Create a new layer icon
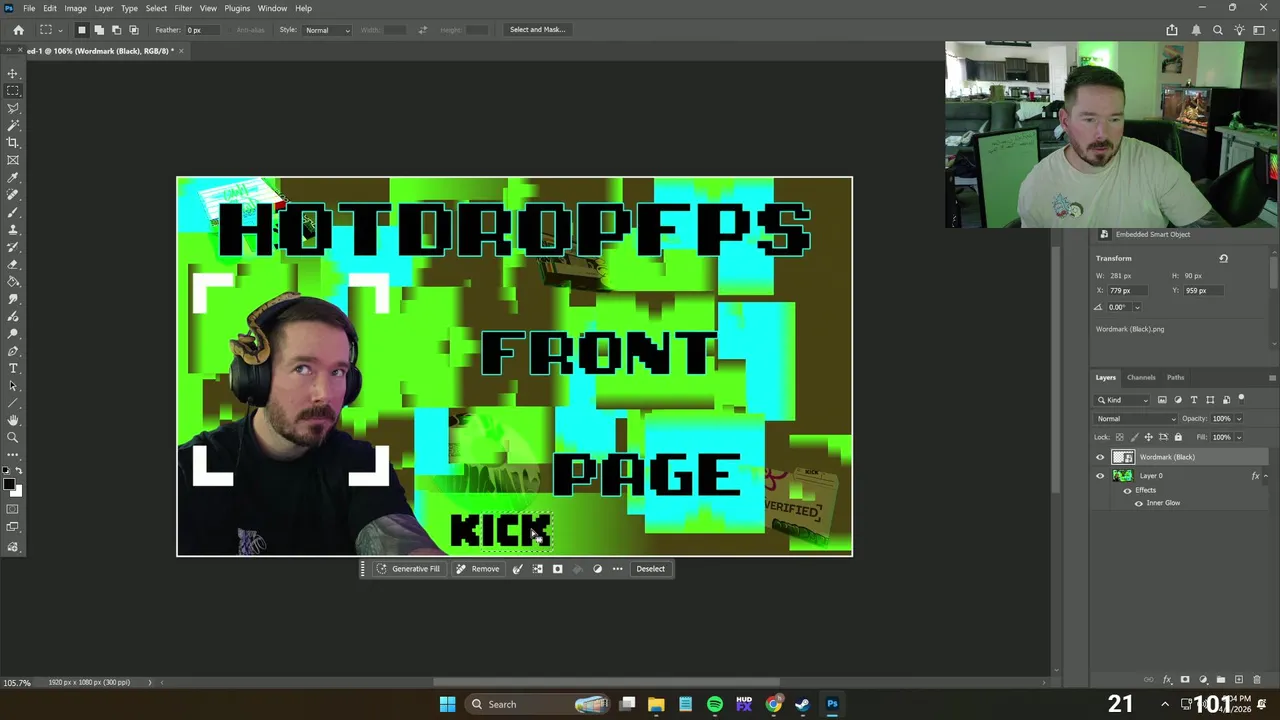1280x720 pixels. (x=1239, y=680)
